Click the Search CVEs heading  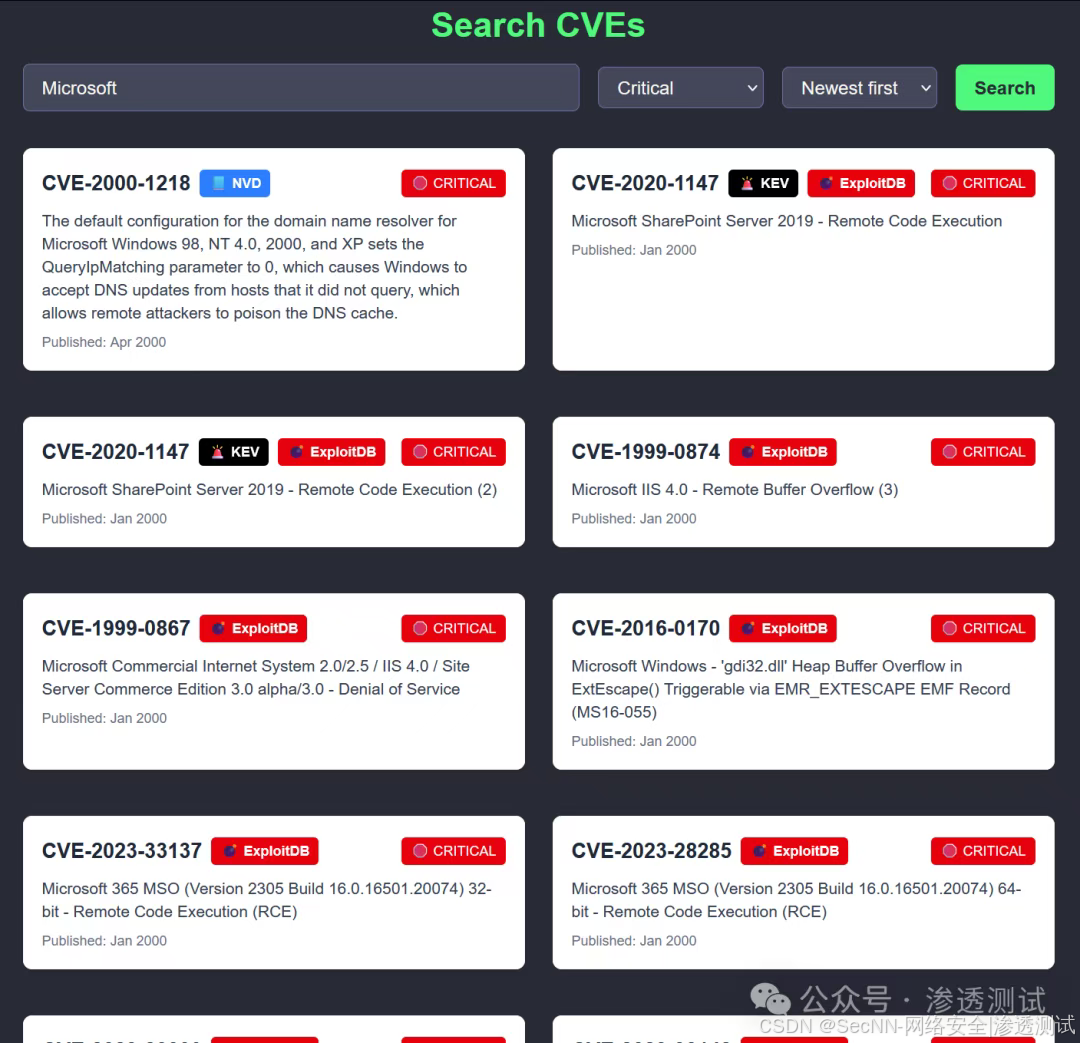tap(538, 25)
